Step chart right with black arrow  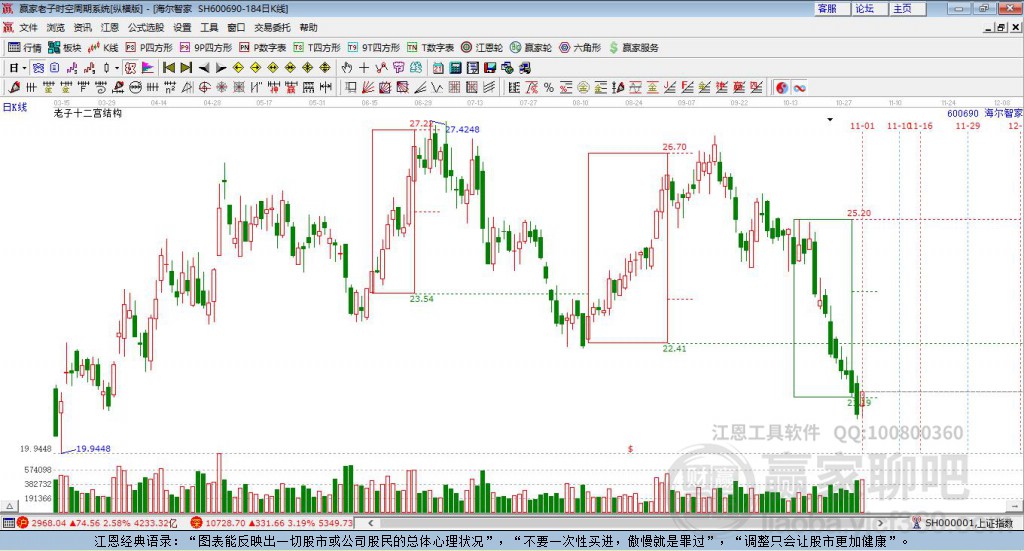[221, 68]
